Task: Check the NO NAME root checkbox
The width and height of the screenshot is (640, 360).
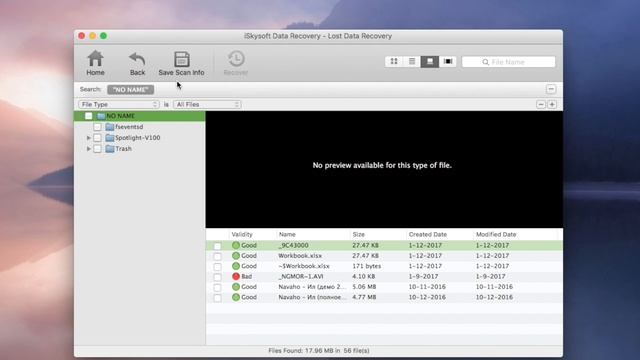Action: [89, 116]
